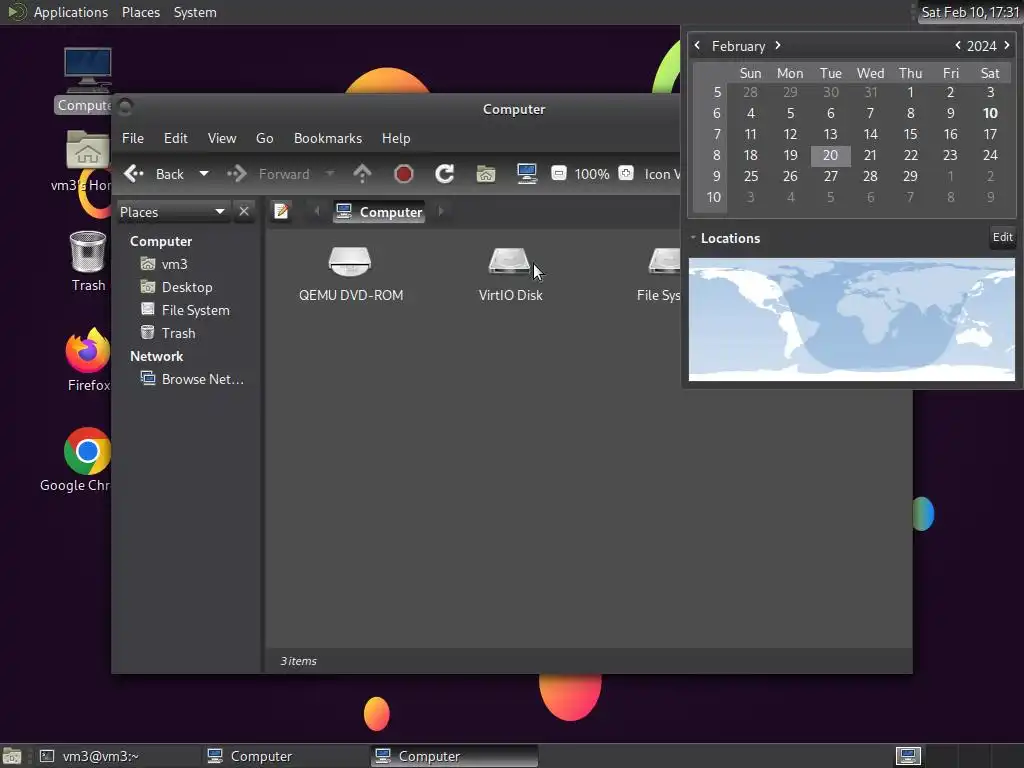Viewport: 1024px width, 768px height.
Task: Open the View menu
Action: (x=222, y=138)
